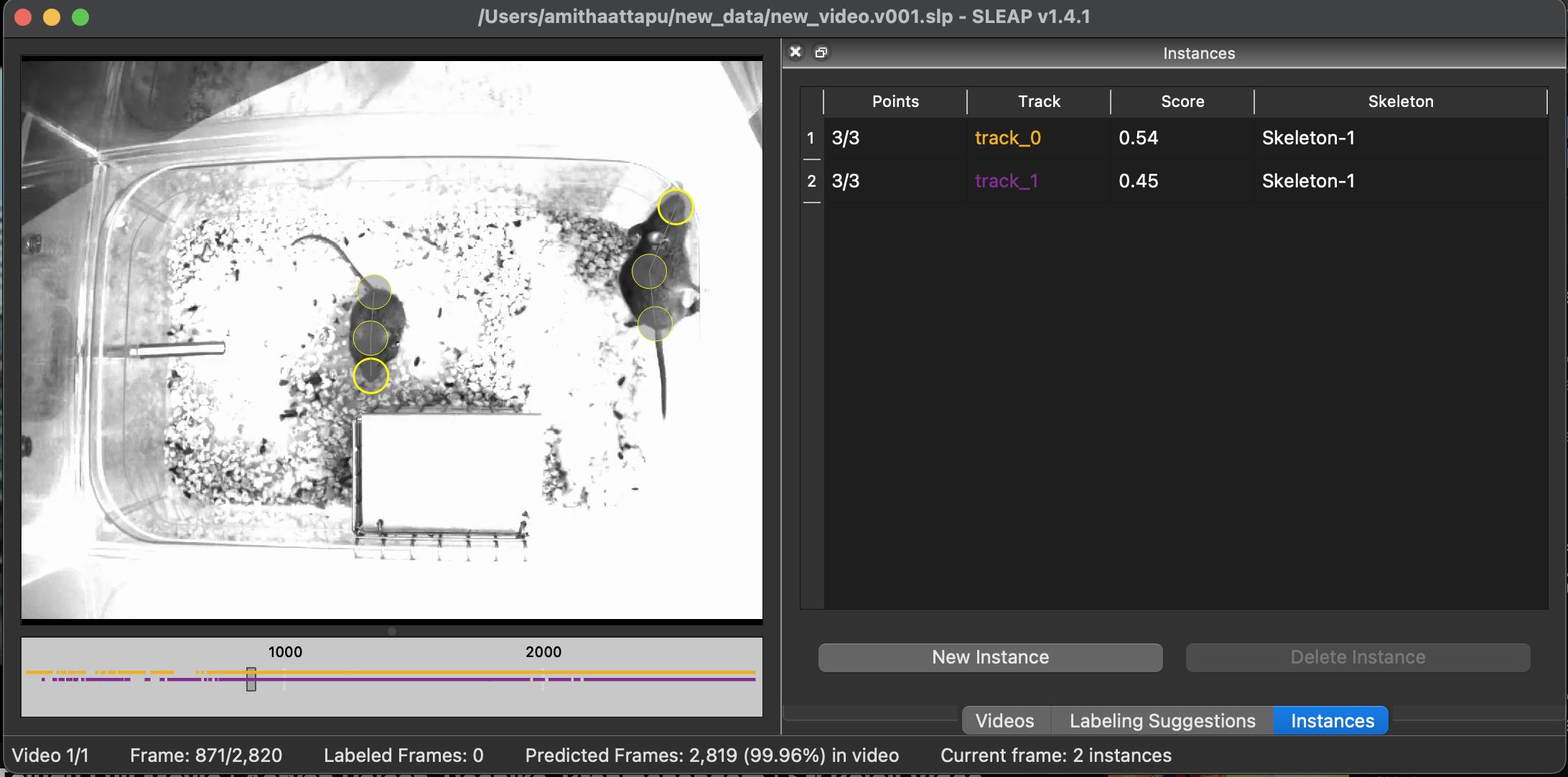Select the track_1 instance row
Screen dimensions: 1568x777
tap(1006, 181)
